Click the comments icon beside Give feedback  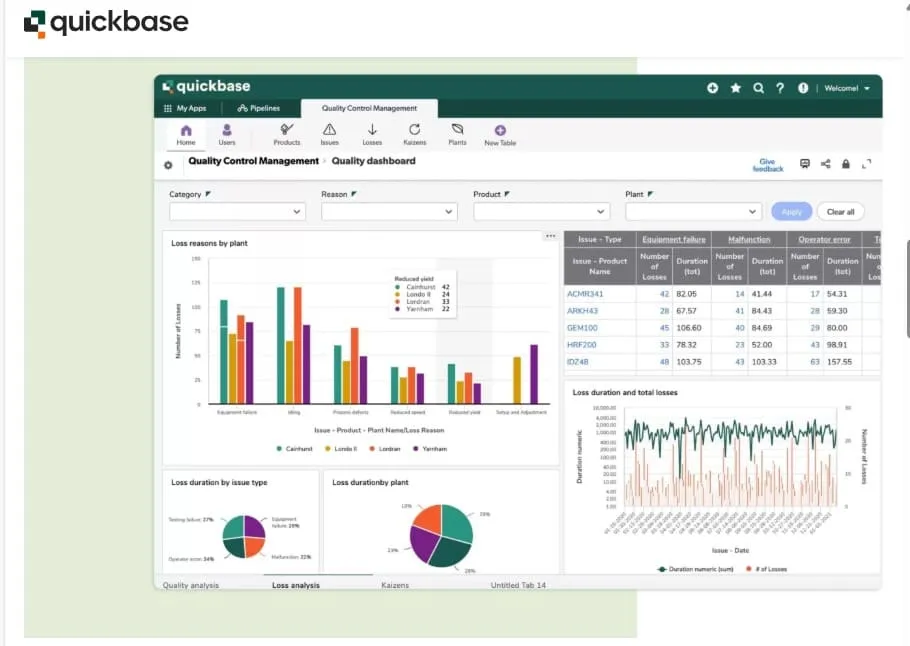[805, 164]
